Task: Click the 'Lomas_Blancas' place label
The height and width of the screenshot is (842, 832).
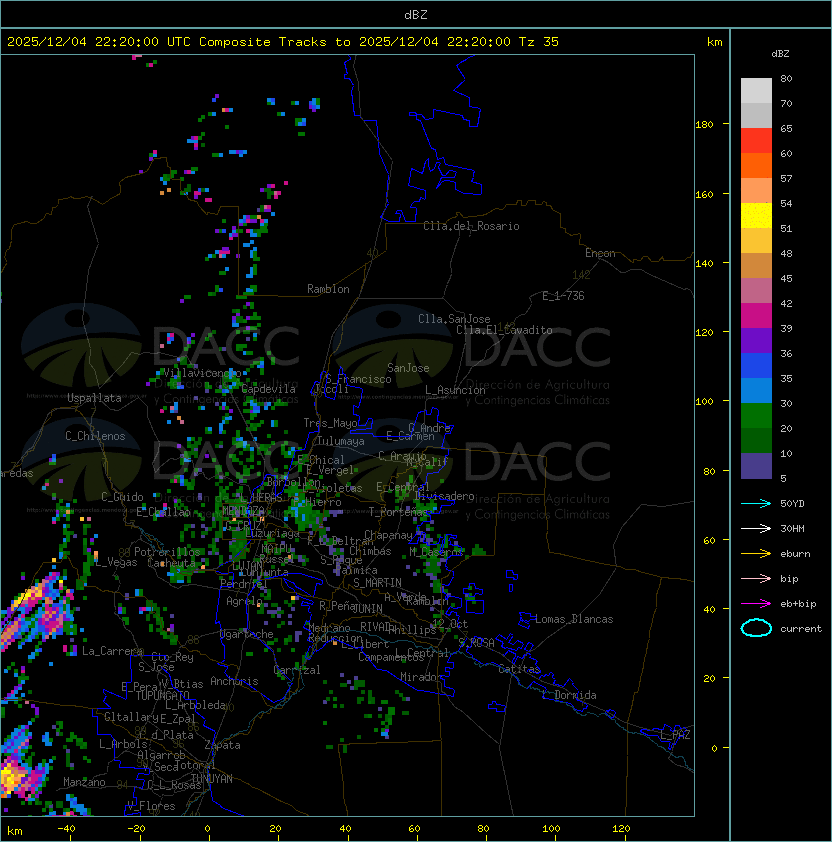Action: click(574, 619)
